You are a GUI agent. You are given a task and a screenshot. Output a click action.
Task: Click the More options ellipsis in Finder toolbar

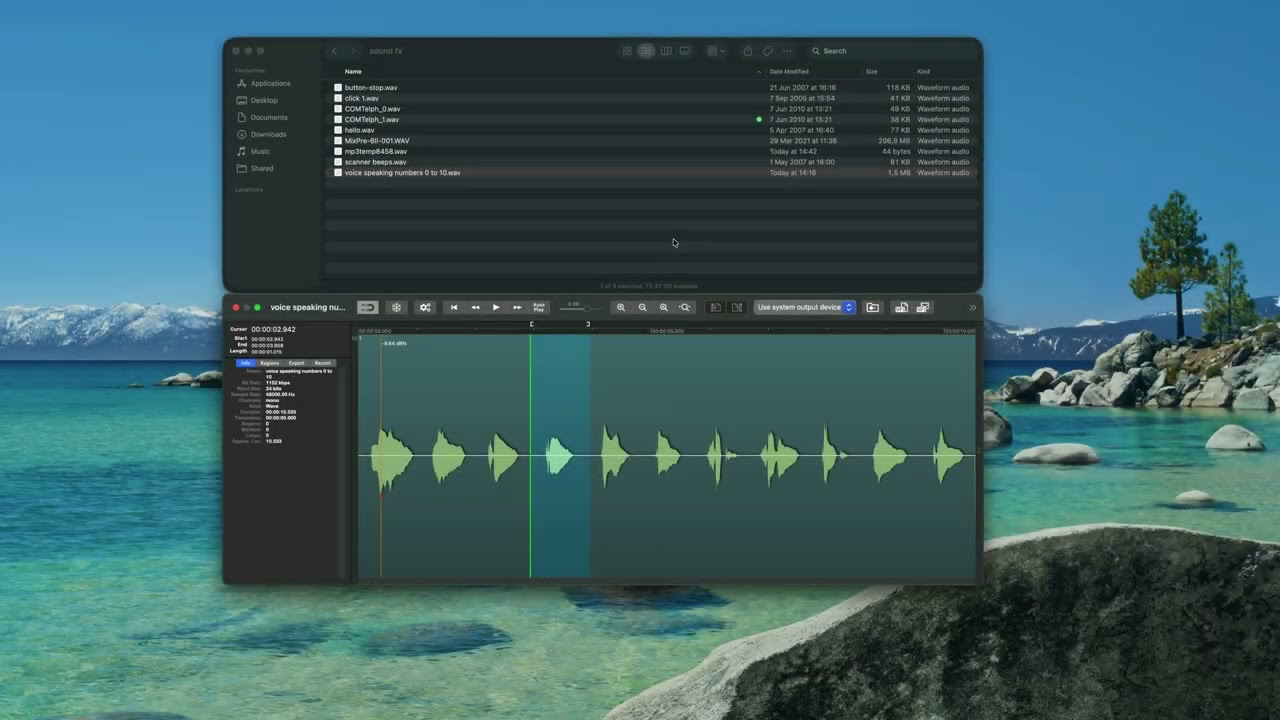point(788,51)
